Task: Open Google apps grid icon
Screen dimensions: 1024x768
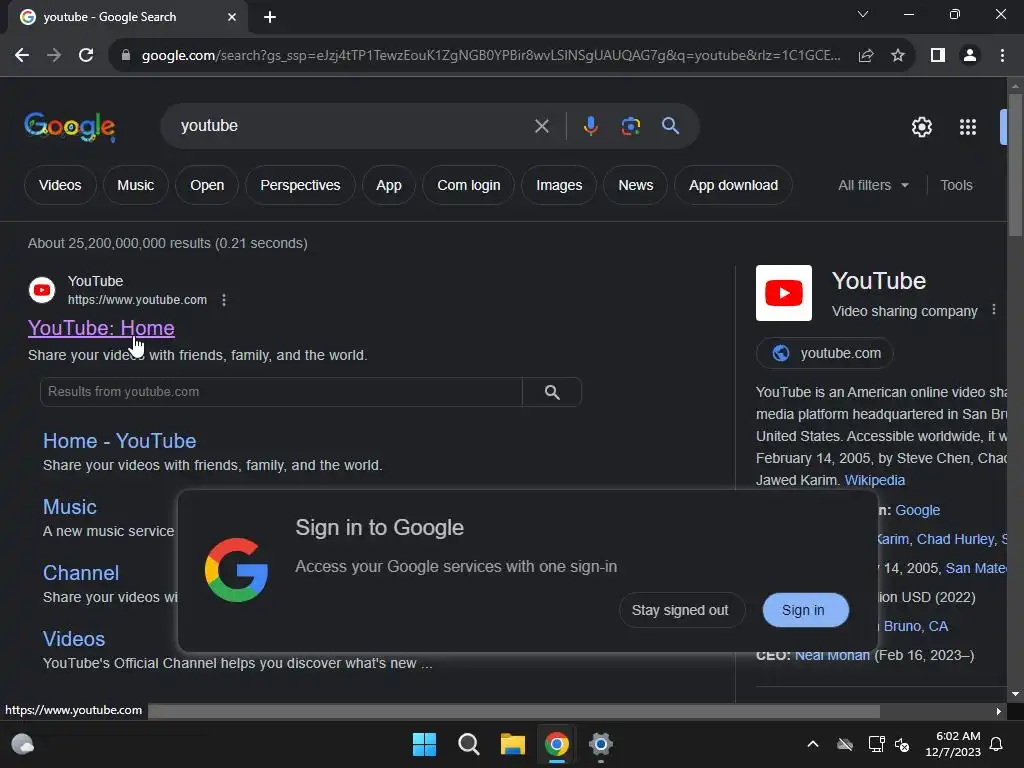Action: [x=968, y=127]
